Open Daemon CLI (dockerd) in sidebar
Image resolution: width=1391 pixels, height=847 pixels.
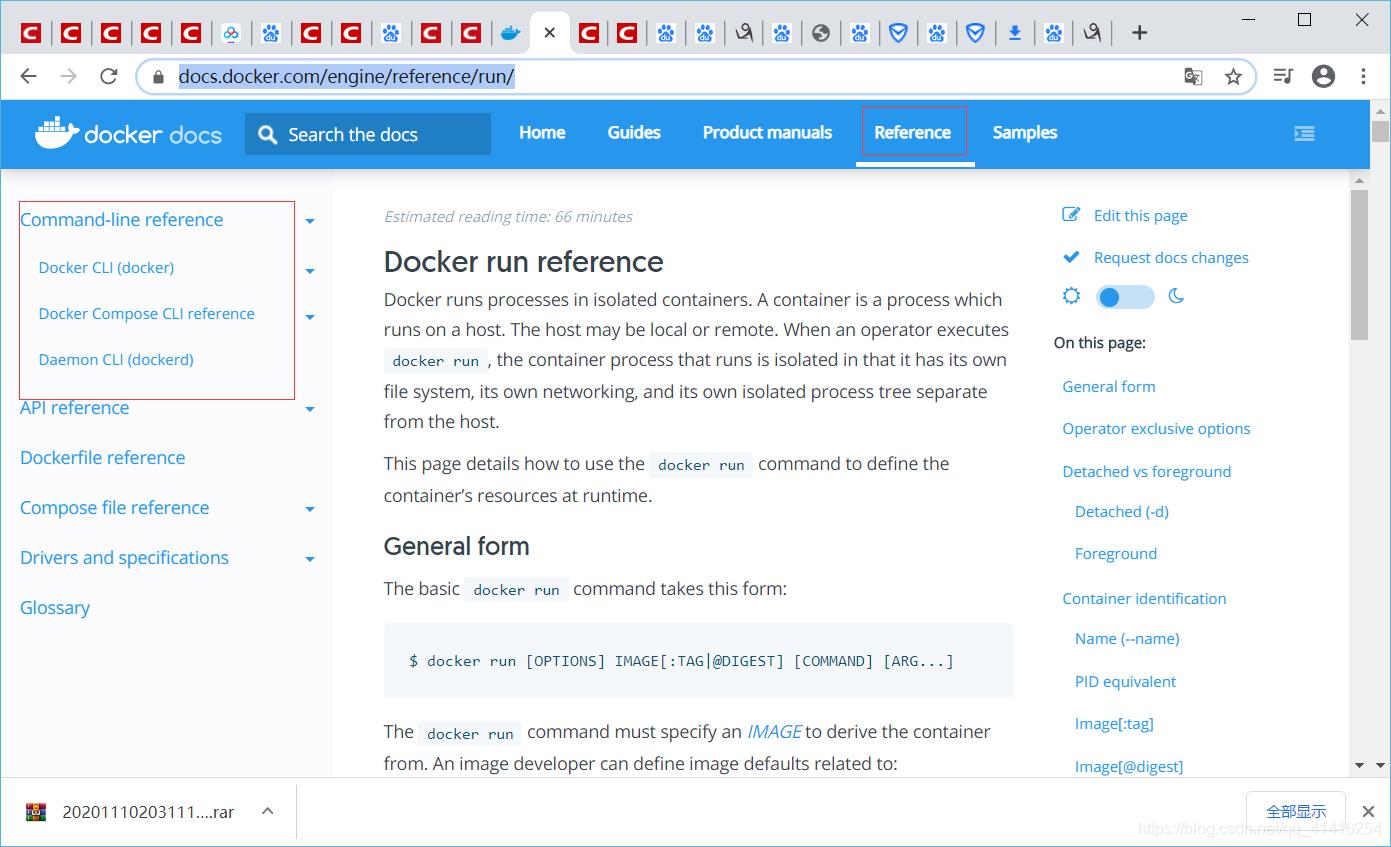pyautogui.click(x=116, y=359)
